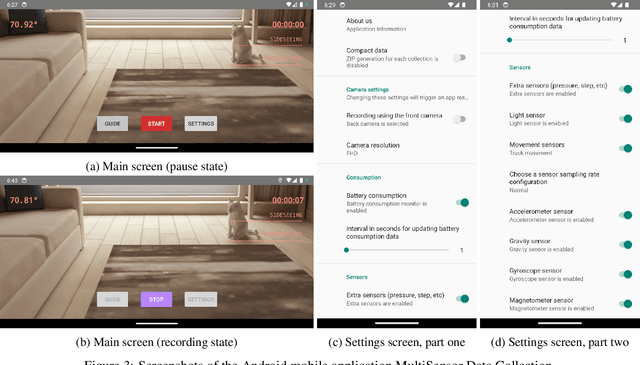Screen dimensions: 640x365
Task: Click 00:00:07 timer in recording screen
Action: coord(288,200)
